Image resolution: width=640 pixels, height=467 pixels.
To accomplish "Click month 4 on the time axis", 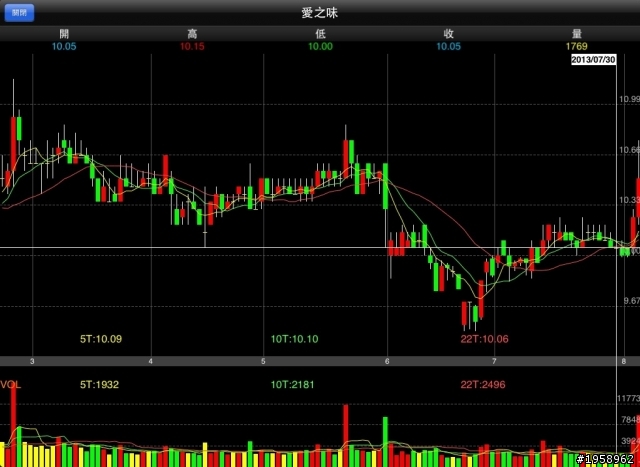I will [x=151, y=361].
